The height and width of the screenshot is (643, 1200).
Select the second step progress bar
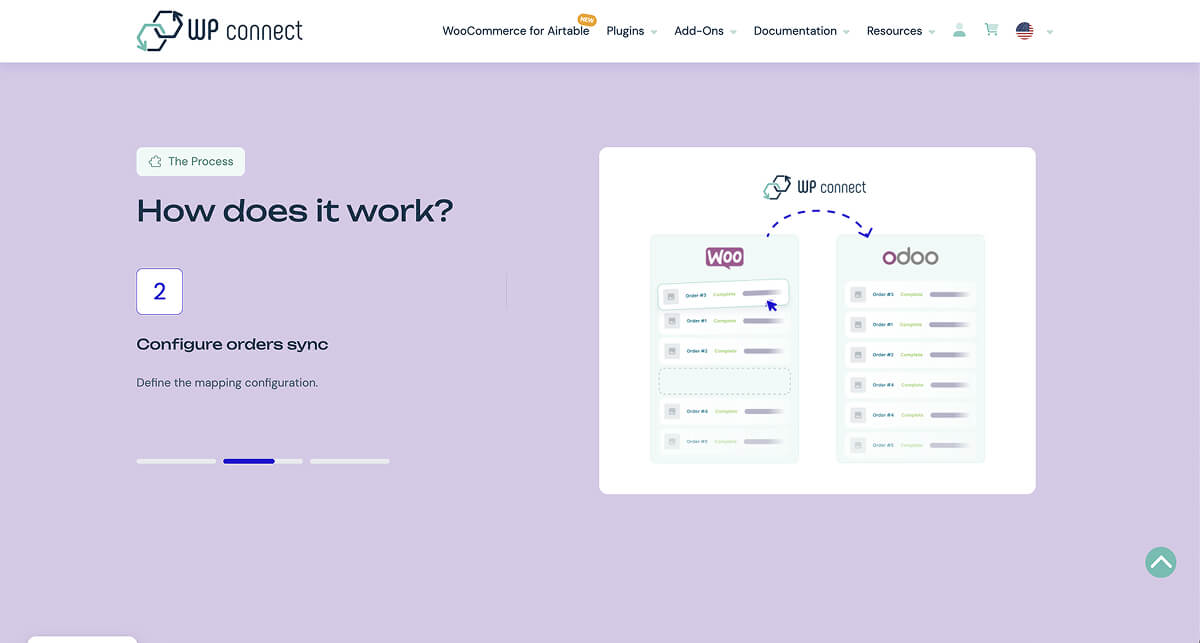click(263, 461)
